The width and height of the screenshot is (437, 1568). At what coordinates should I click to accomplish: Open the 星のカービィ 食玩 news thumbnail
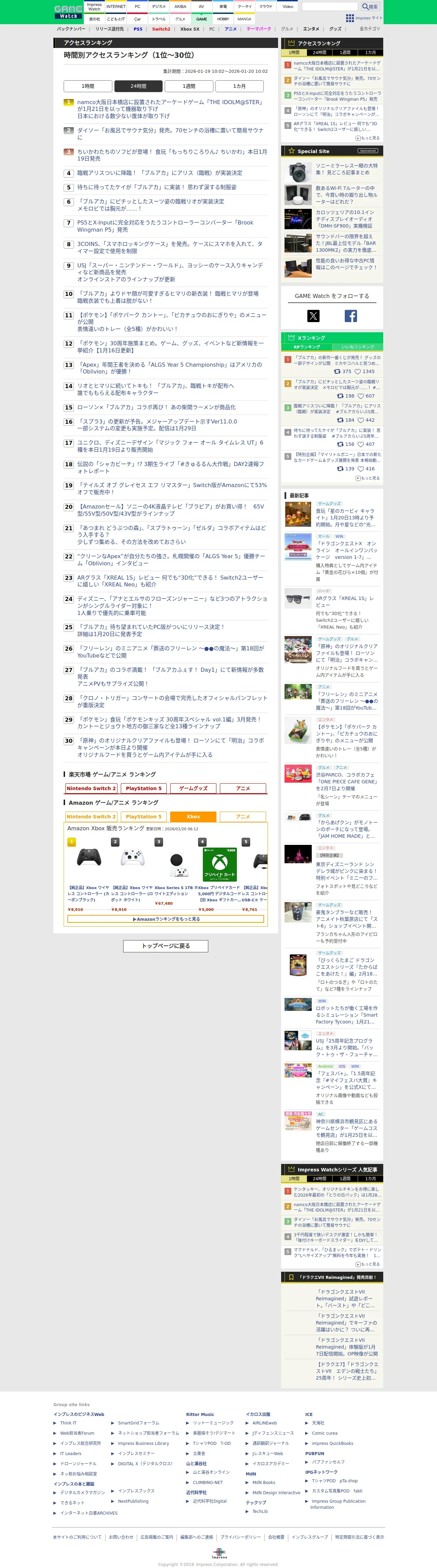pos(298,514)
